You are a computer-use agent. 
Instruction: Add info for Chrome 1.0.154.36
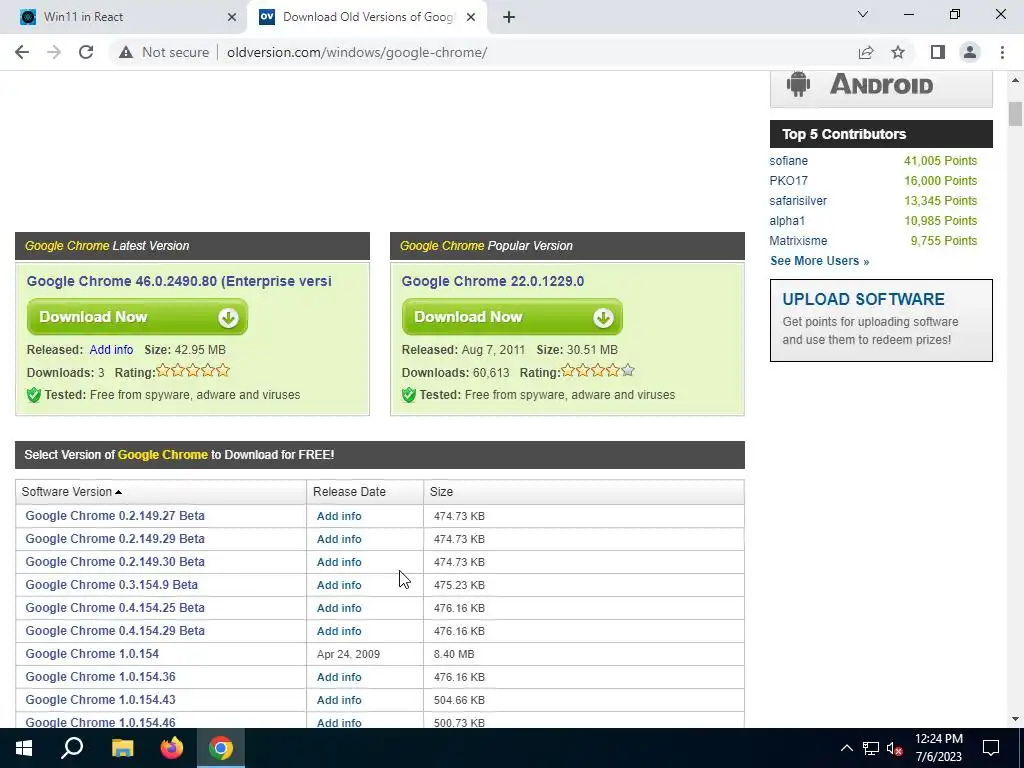click(x=339, y=677)
